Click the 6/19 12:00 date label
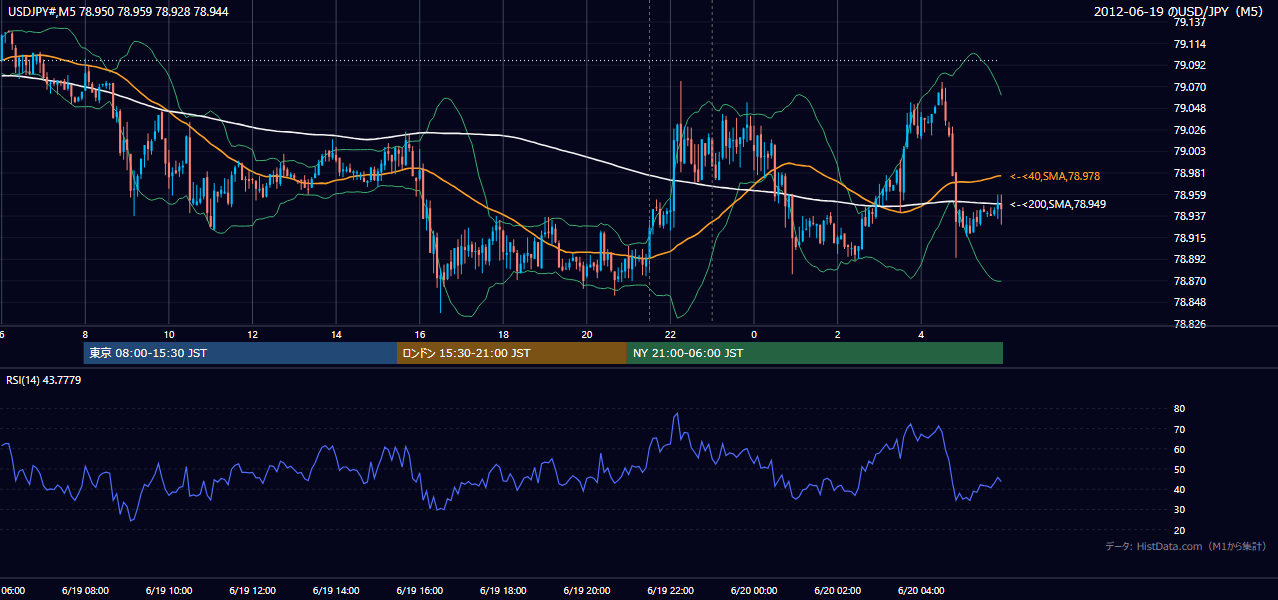The height and width of the screenshot is (600, 1278). [x=251, y=591]
